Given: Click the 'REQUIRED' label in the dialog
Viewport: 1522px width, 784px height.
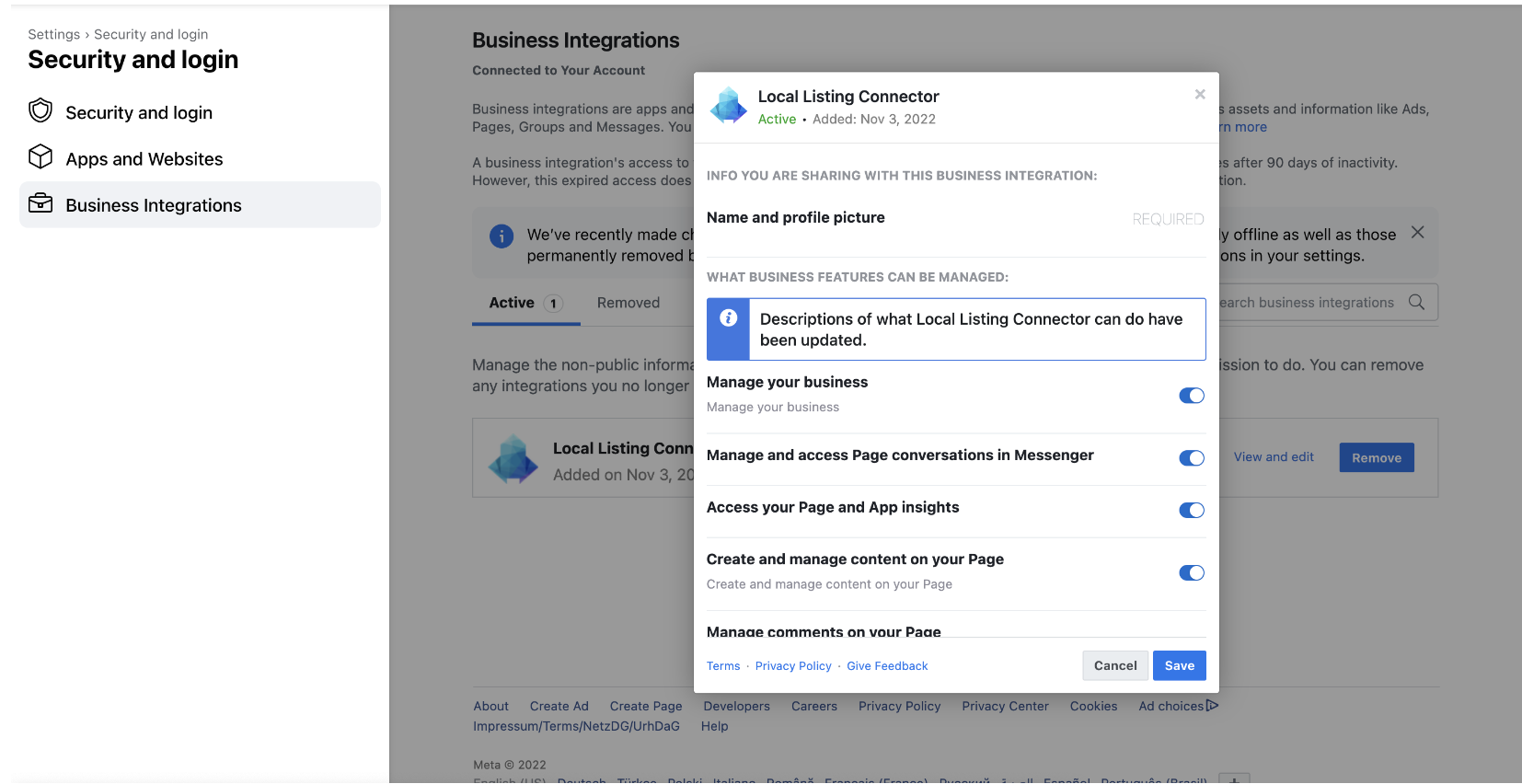Looking at the screenshot, I should (x=1169, y=219).
